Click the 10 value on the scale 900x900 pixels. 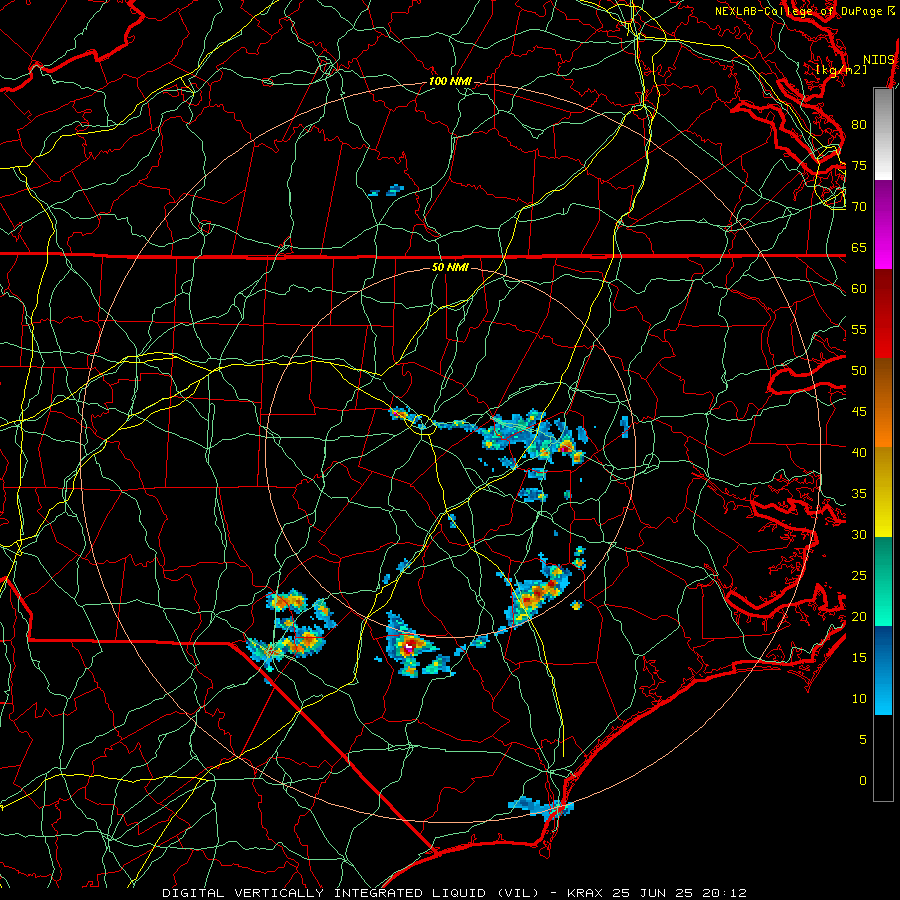tap(859, 699)
